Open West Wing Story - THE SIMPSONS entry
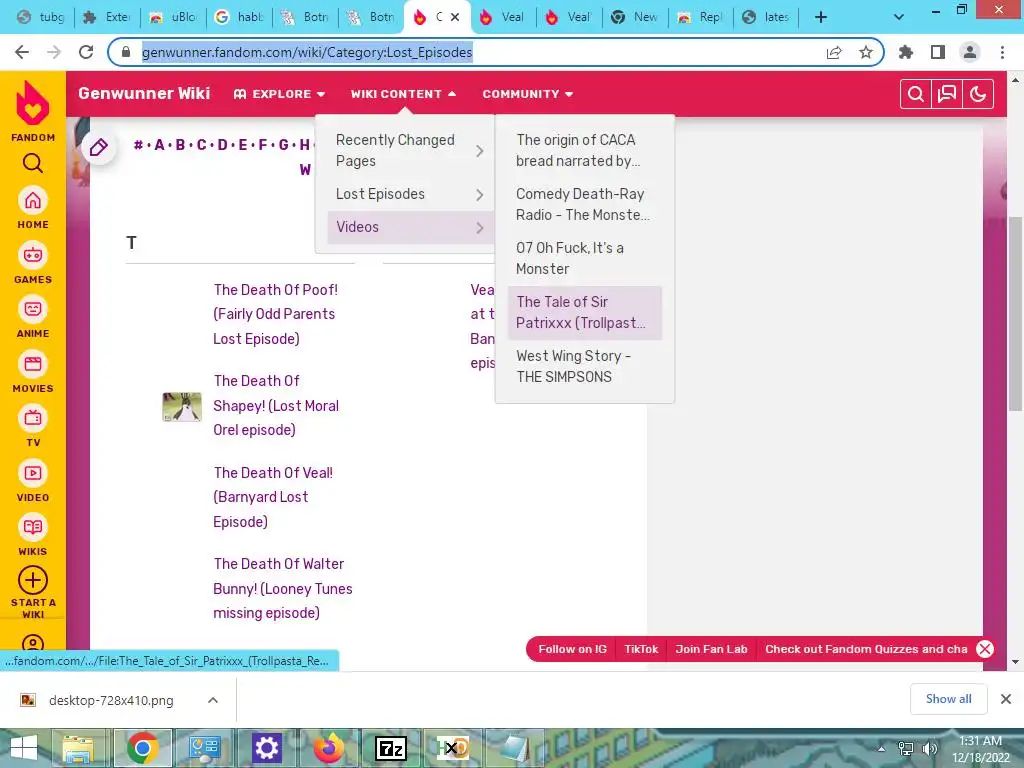This screenshot has height=768, width=1024. click(x=585, y=366)
